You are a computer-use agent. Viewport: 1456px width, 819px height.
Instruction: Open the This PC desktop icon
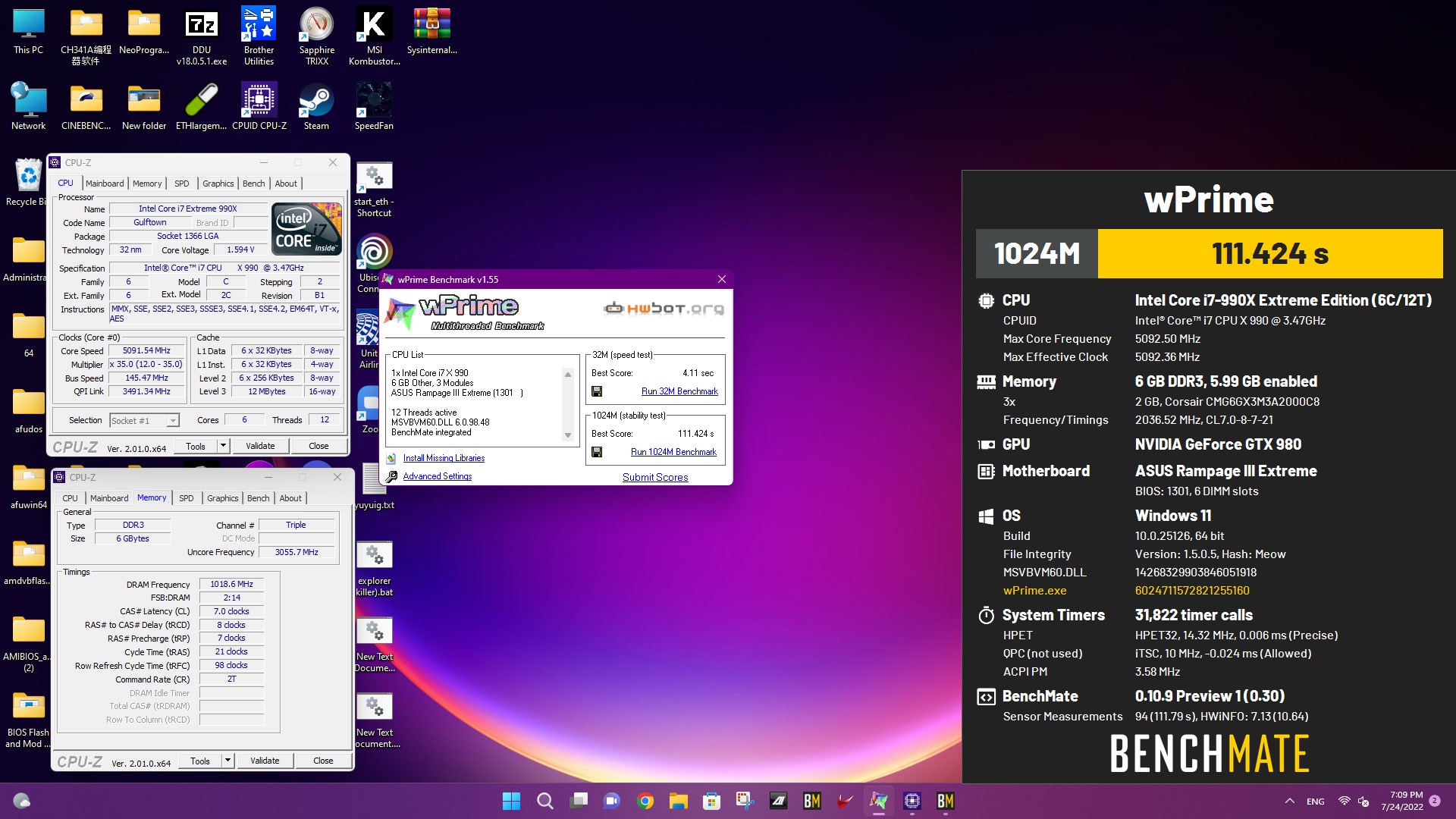tap(28, 32)
